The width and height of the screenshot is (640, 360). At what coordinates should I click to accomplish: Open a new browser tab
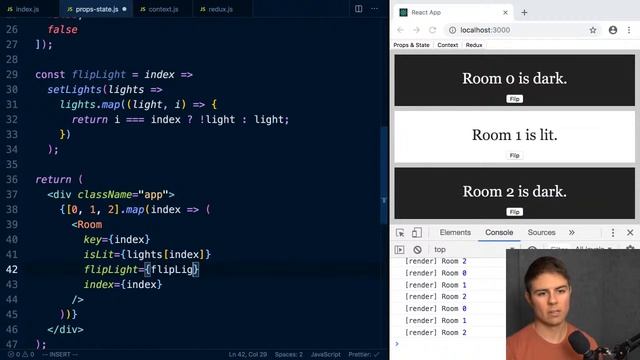click(524, 13)
